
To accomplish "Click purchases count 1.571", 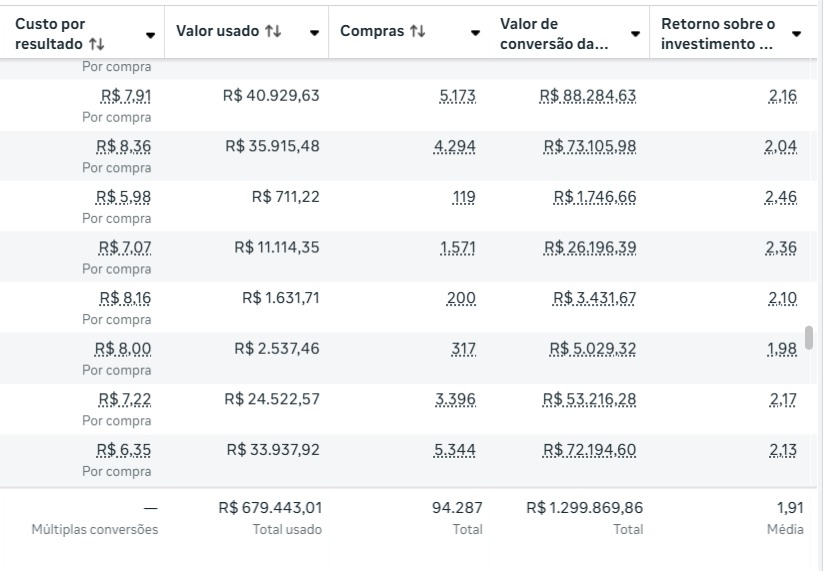I will pyautogui.click(x=458, y=247).
